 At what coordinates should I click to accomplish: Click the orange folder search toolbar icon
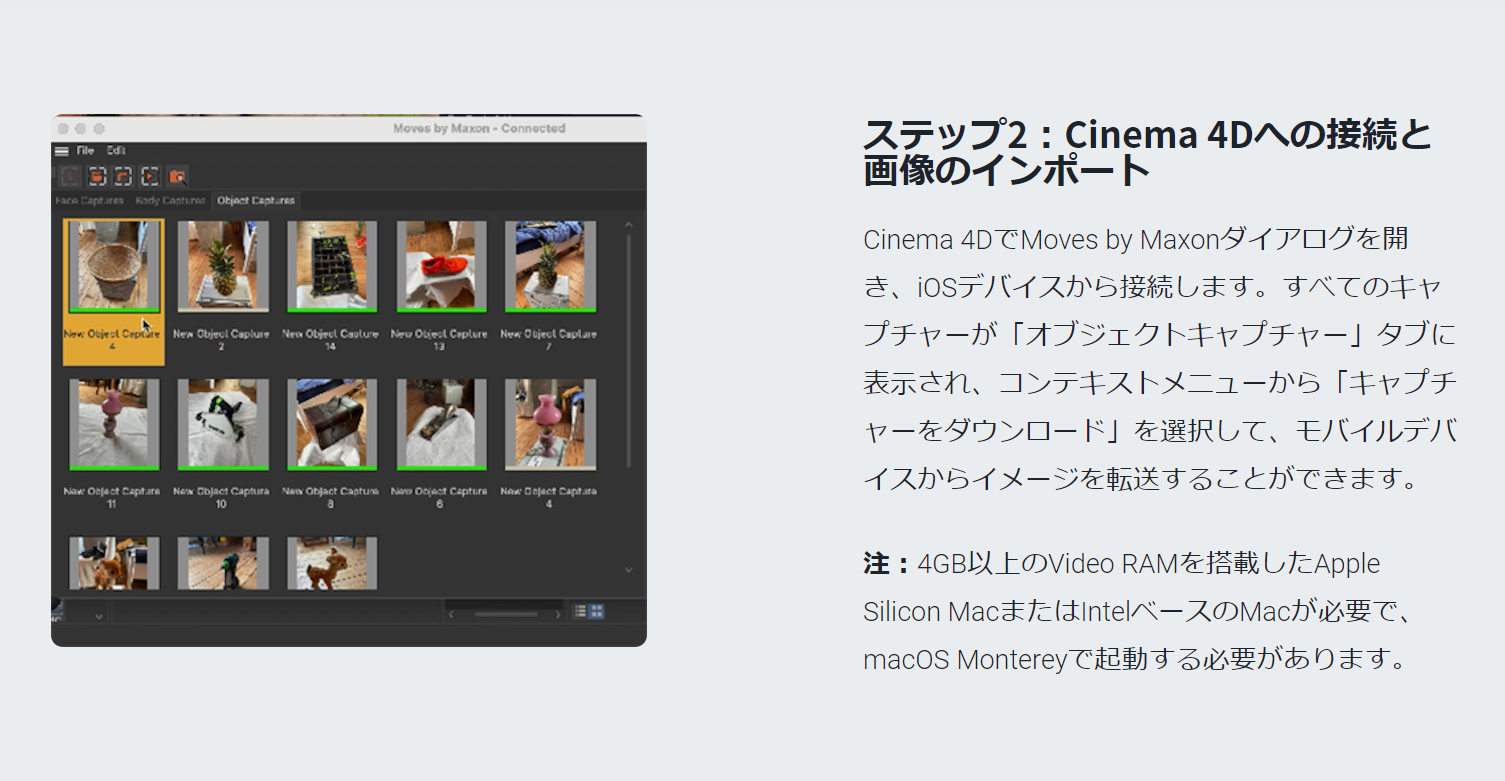[x=177, y=177]
